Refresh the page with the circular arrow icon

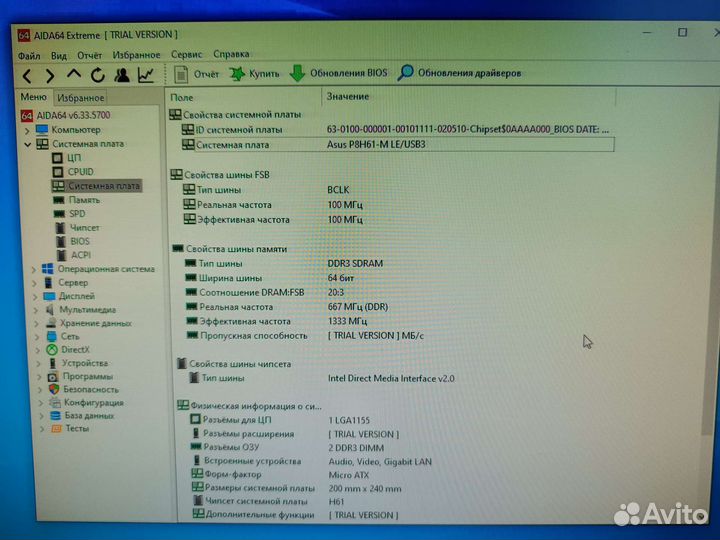tap(97, 75)
